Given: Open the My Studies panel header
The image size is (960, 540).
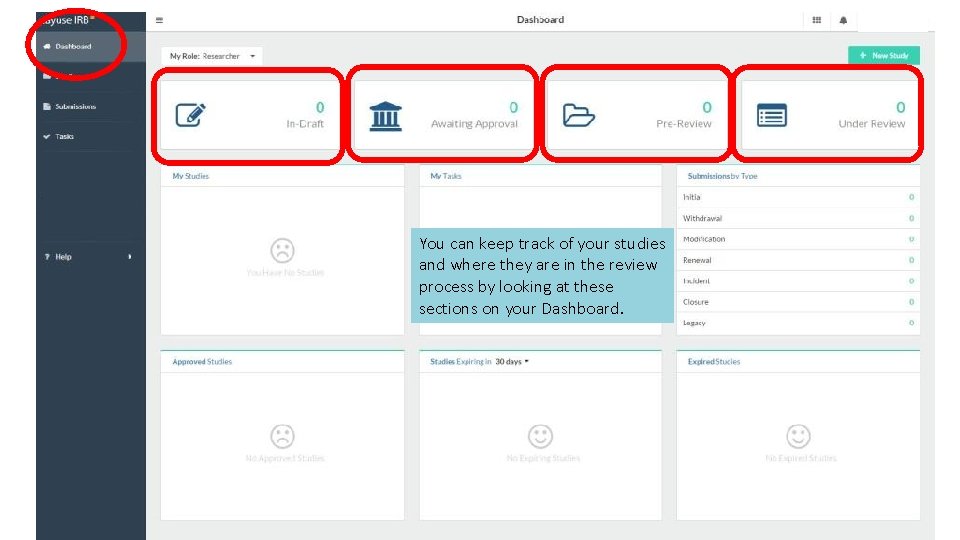Looking at the screenshot, I should pos(190,176).
